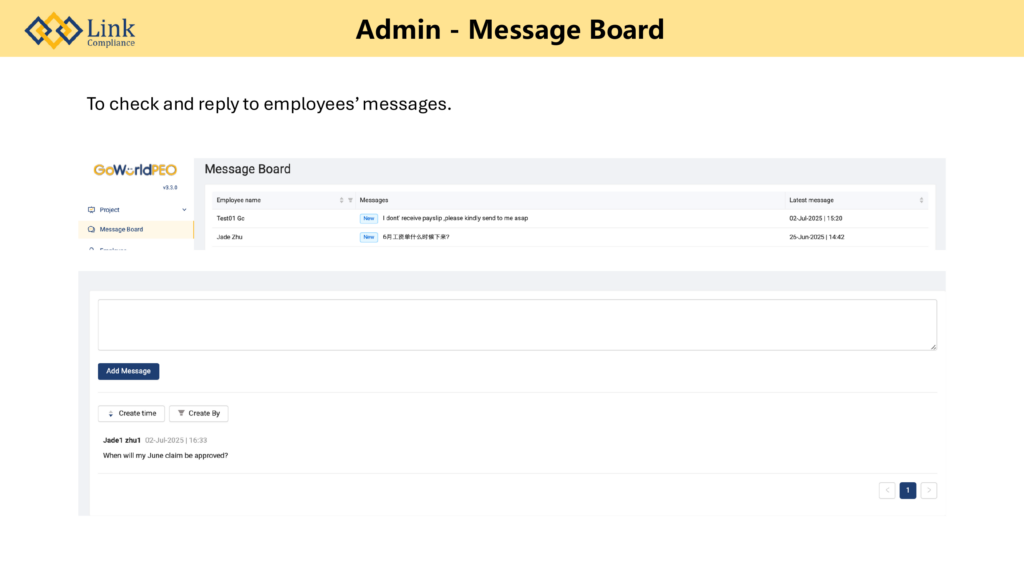Click the New badge on Jade Zhu message
The width and height of the screenshot is (1024, 576).
click(369, 237)
